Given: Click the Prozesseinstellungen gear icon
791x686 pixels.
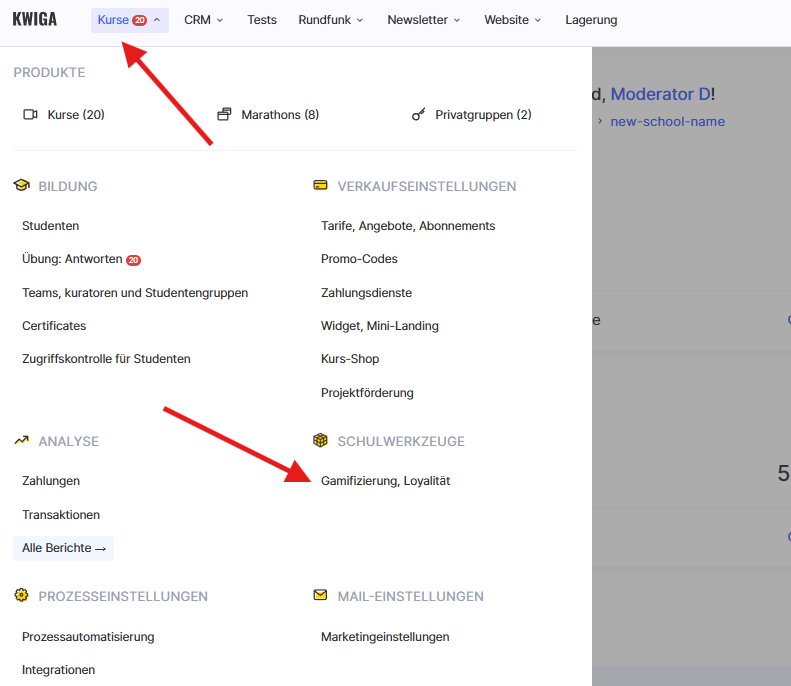Looking at the screenshot, I should (22, 596).
